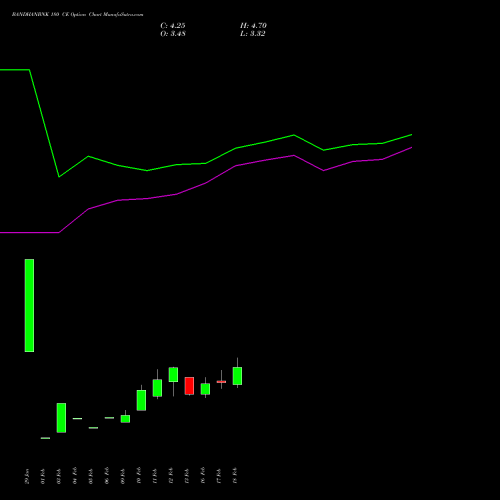
Task: Click the purple indicator line on the chart
Action: pos(206,183)
